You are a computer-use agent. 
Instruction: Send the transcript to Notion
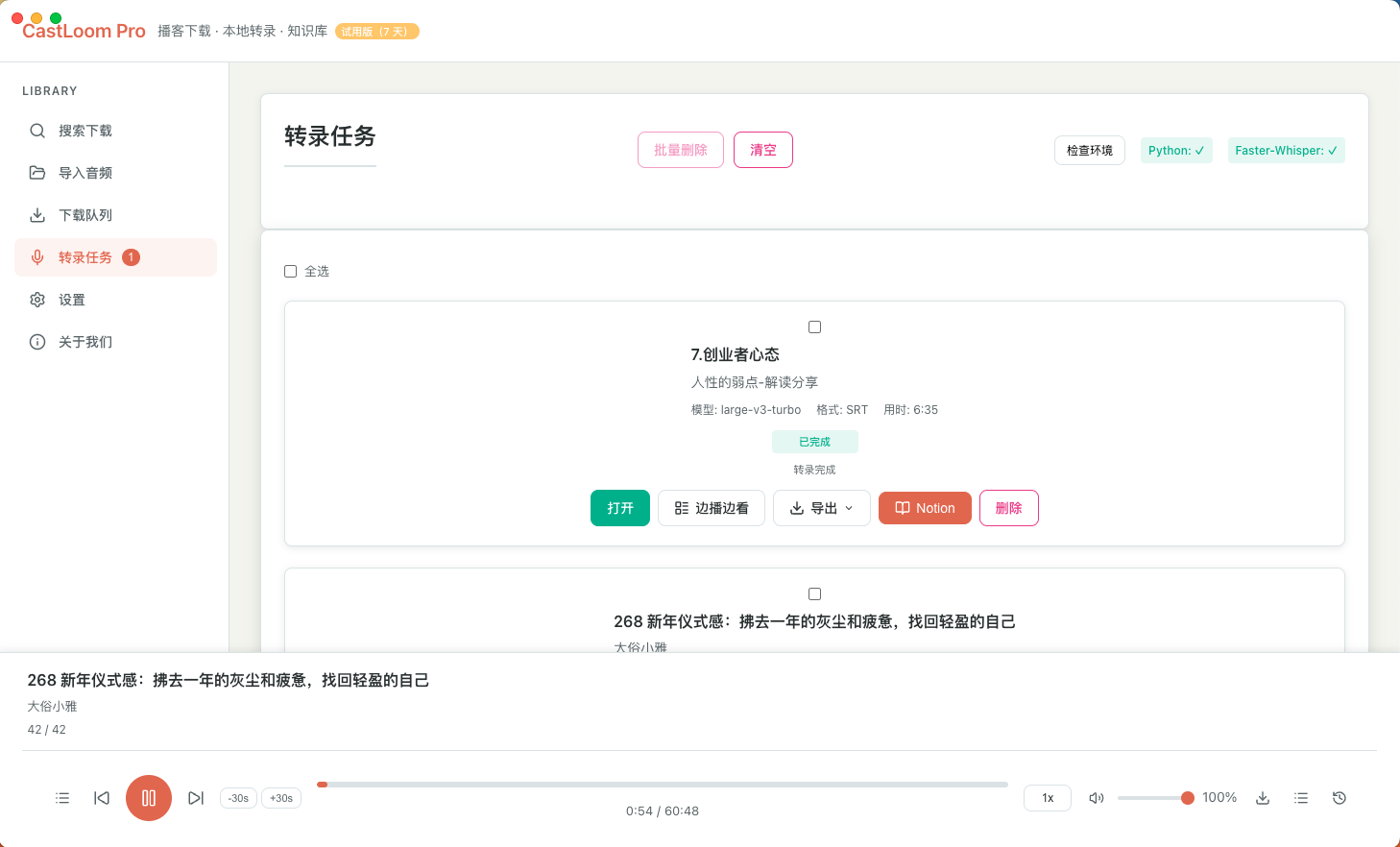click(924, 507)
